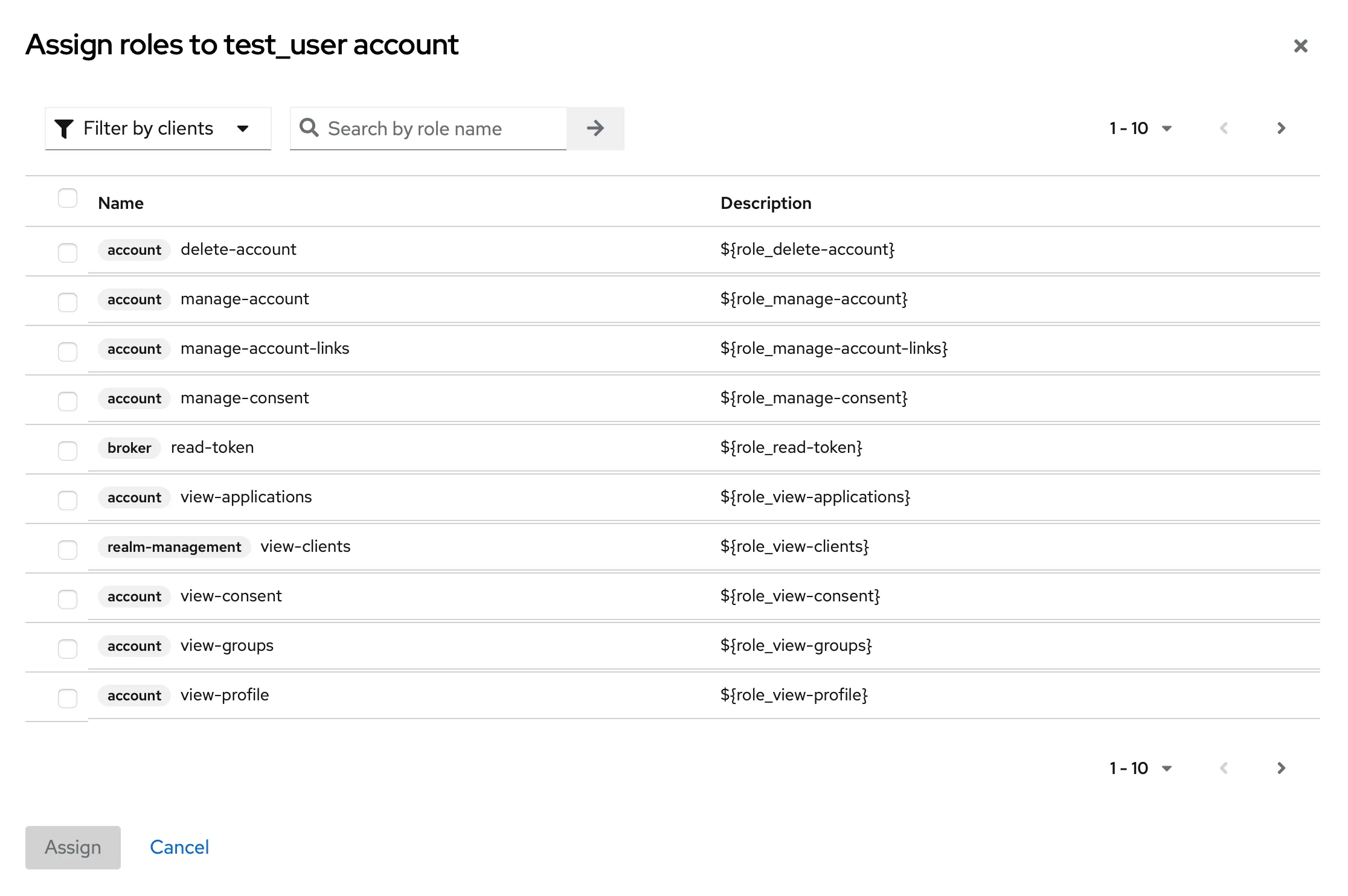This screenshot has width=1348, height=896.
Task: Close the Assign roles dialog
Action: point(1300,46)
